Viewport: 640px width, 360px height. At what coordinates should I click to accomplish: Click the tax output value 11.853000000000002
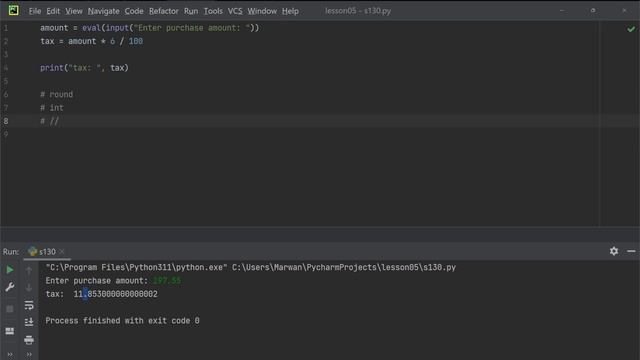click(x=116, y=294)
